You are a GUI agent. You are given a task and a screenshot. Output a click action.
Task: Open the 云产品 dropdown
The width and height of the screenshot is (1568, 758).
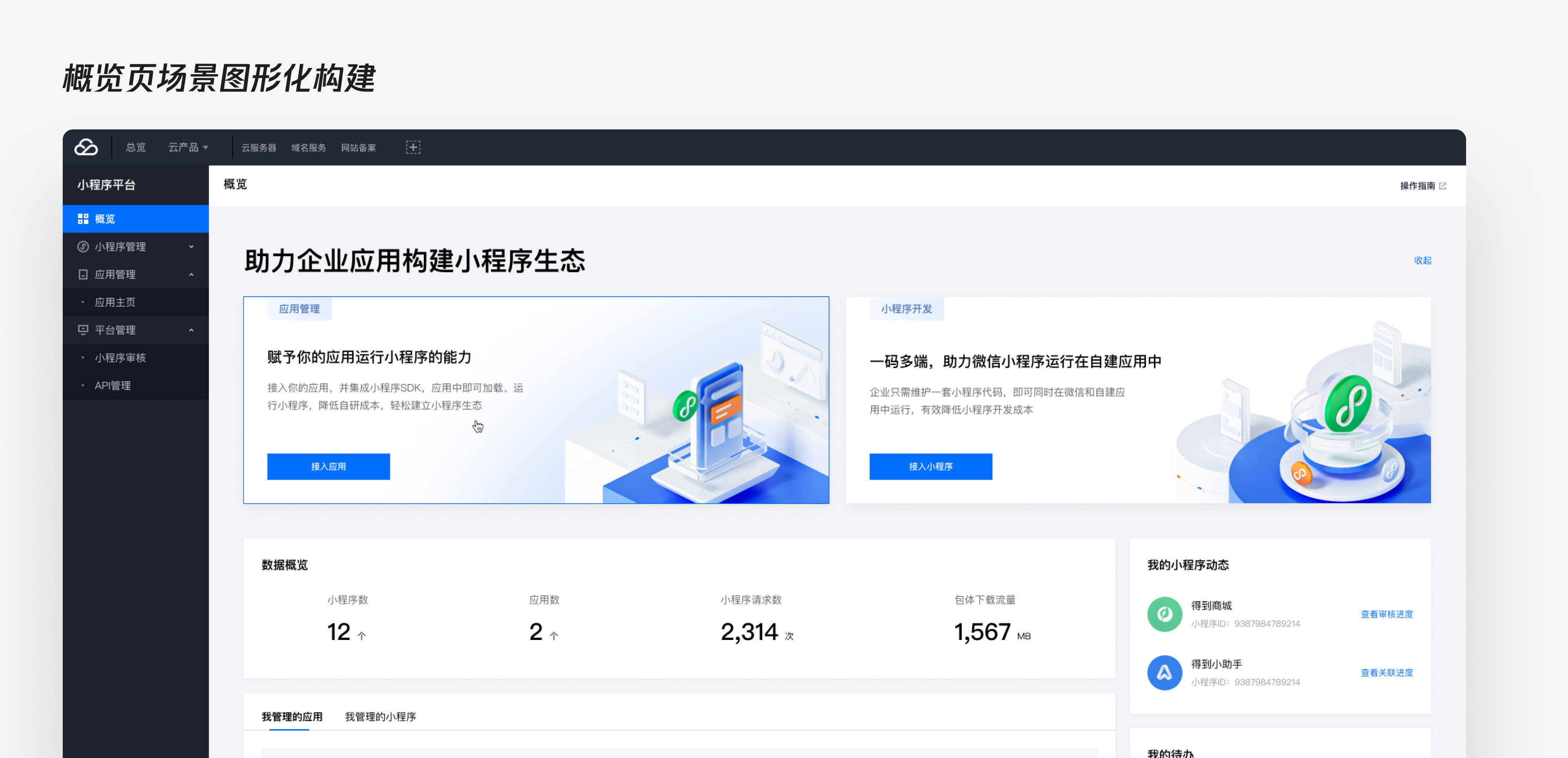[x=188, y=147]
